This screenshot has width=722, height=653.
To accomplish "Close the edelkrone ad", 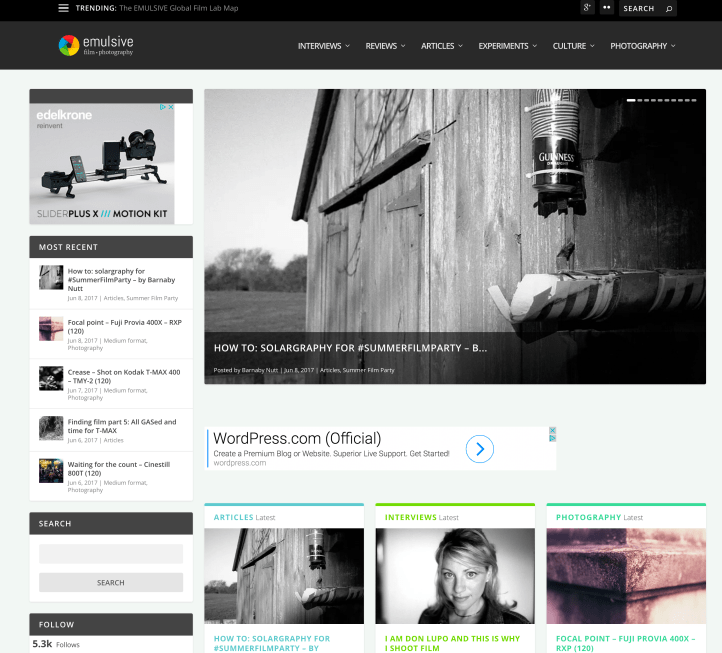I will (171, 107).
